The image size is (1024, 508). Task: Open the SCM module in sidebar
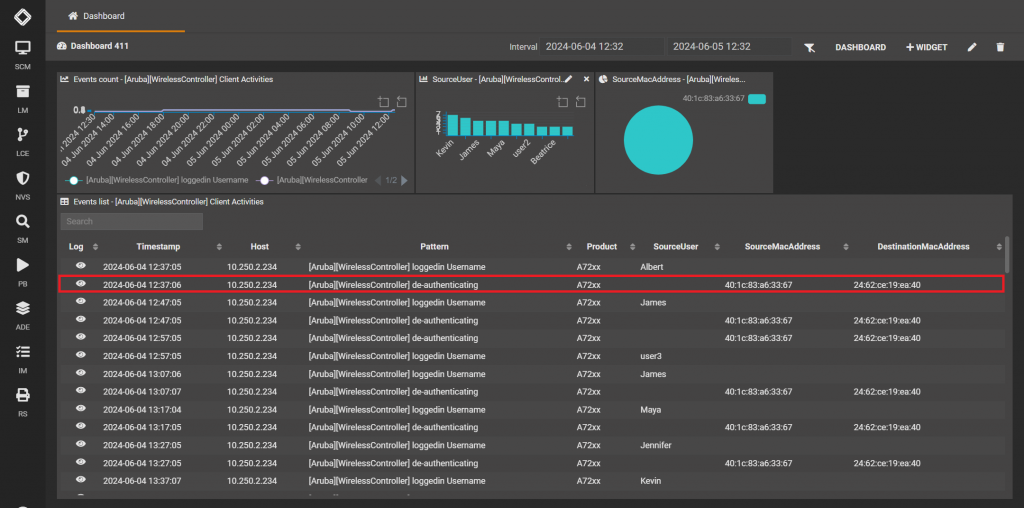[x=23, y=54]
